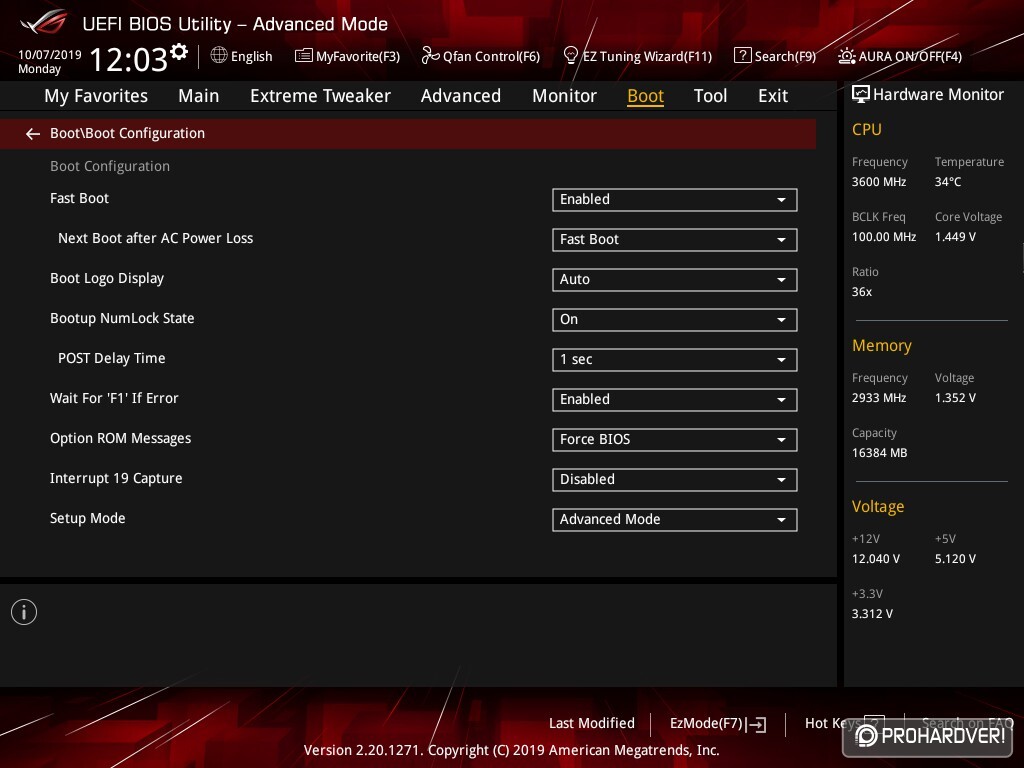Open the Bootup NumLock State dropdown
The height and width of the screenshot is (768, 1024).
click(675, 319)
